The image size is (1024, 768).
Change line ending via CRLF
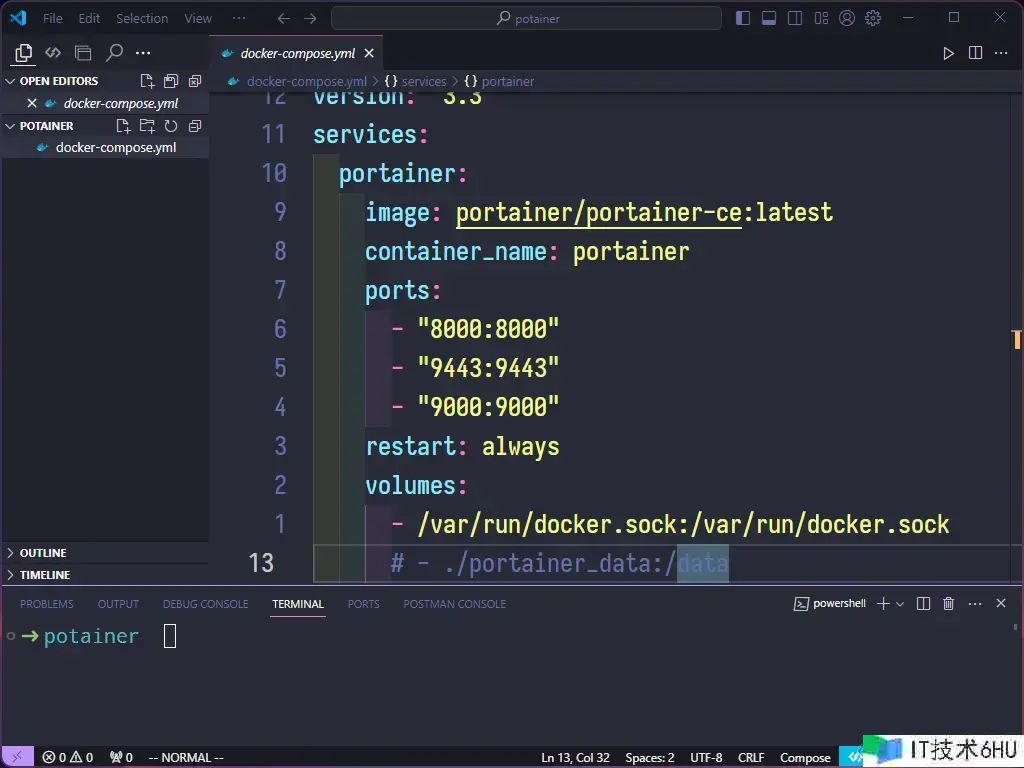[751, 758]
